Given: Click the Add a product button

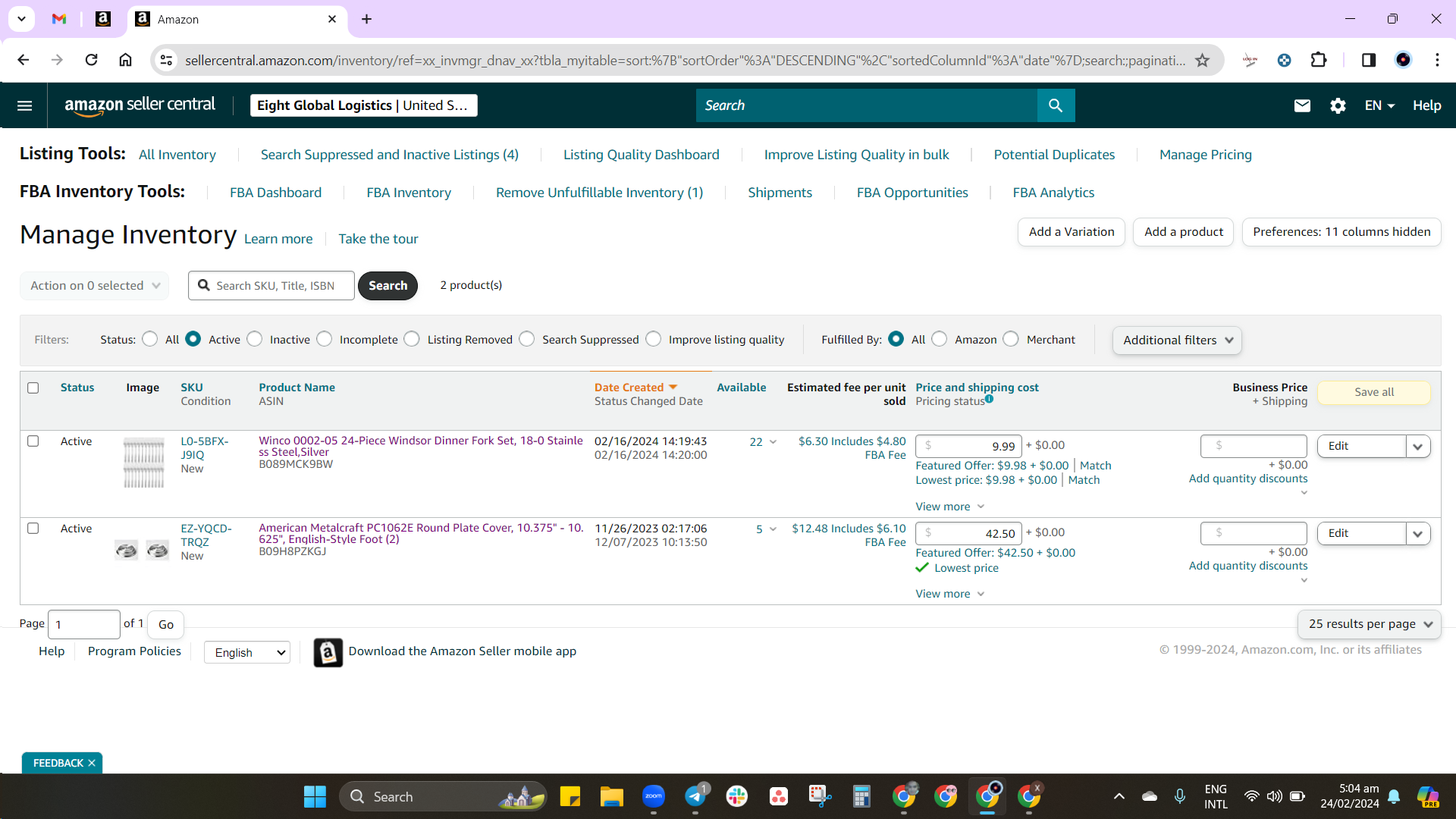Looking at the screenshot, I should 1184,232.
